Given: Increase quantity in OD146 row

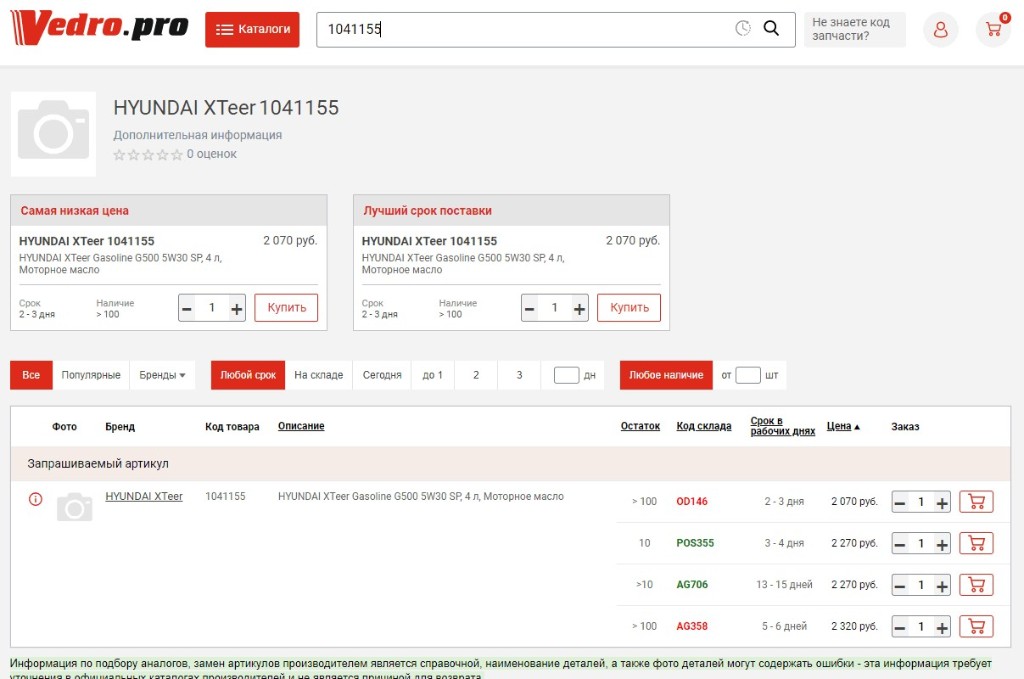Looking at the screenshot, I should click(942, 503).
